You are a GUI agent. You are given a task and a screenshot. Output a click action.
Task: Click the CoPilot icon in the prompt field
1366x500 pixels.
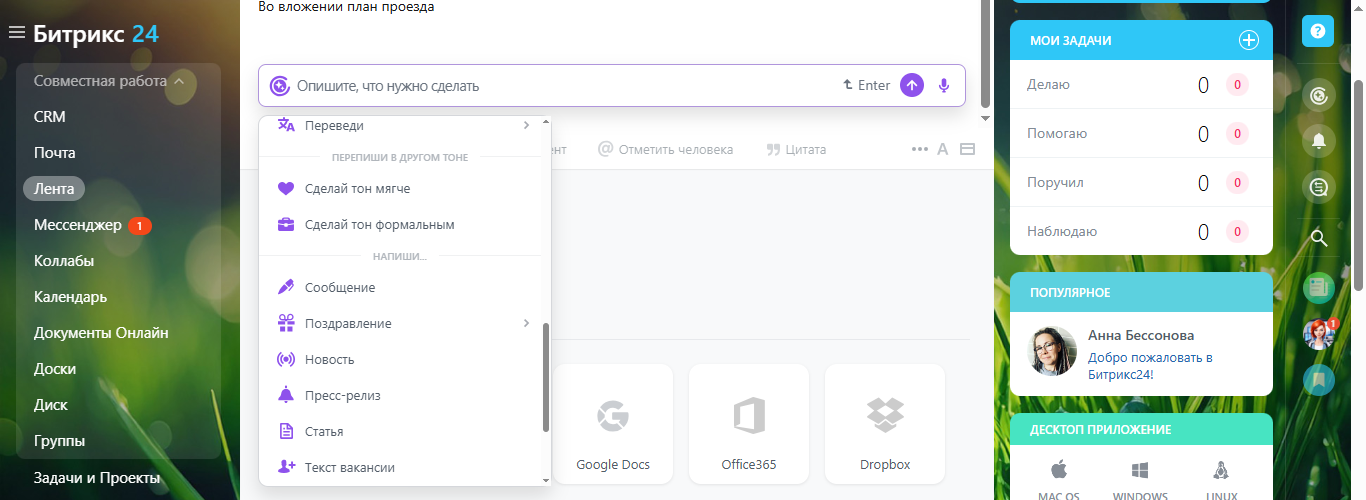tap(280, 86)
